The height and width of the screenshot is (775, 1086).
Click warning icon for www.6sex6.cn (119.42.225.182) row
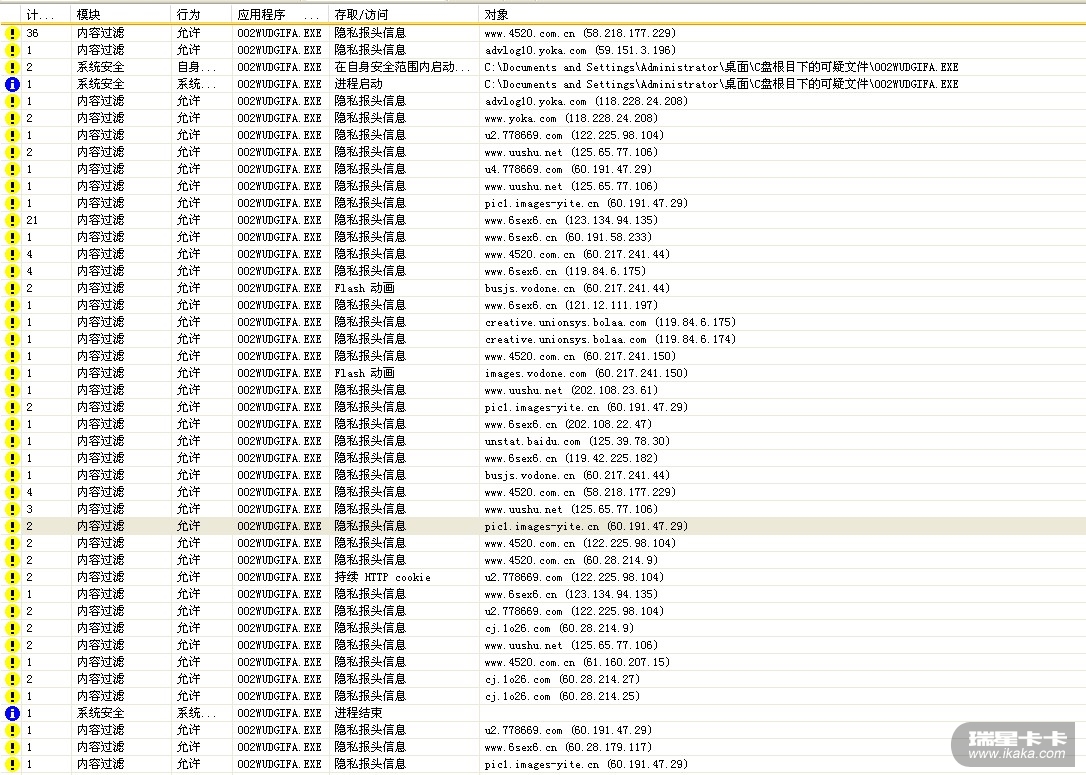pos(12,458)
